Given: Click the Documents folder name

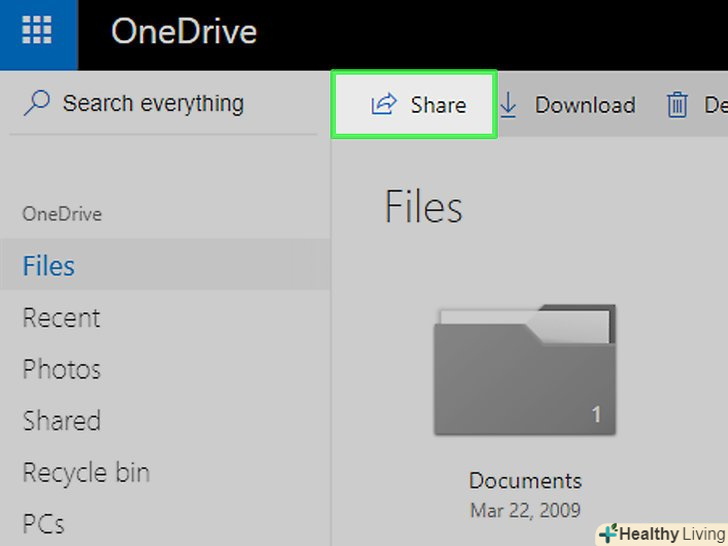Looking at the screenshot, I should point(525,481).
